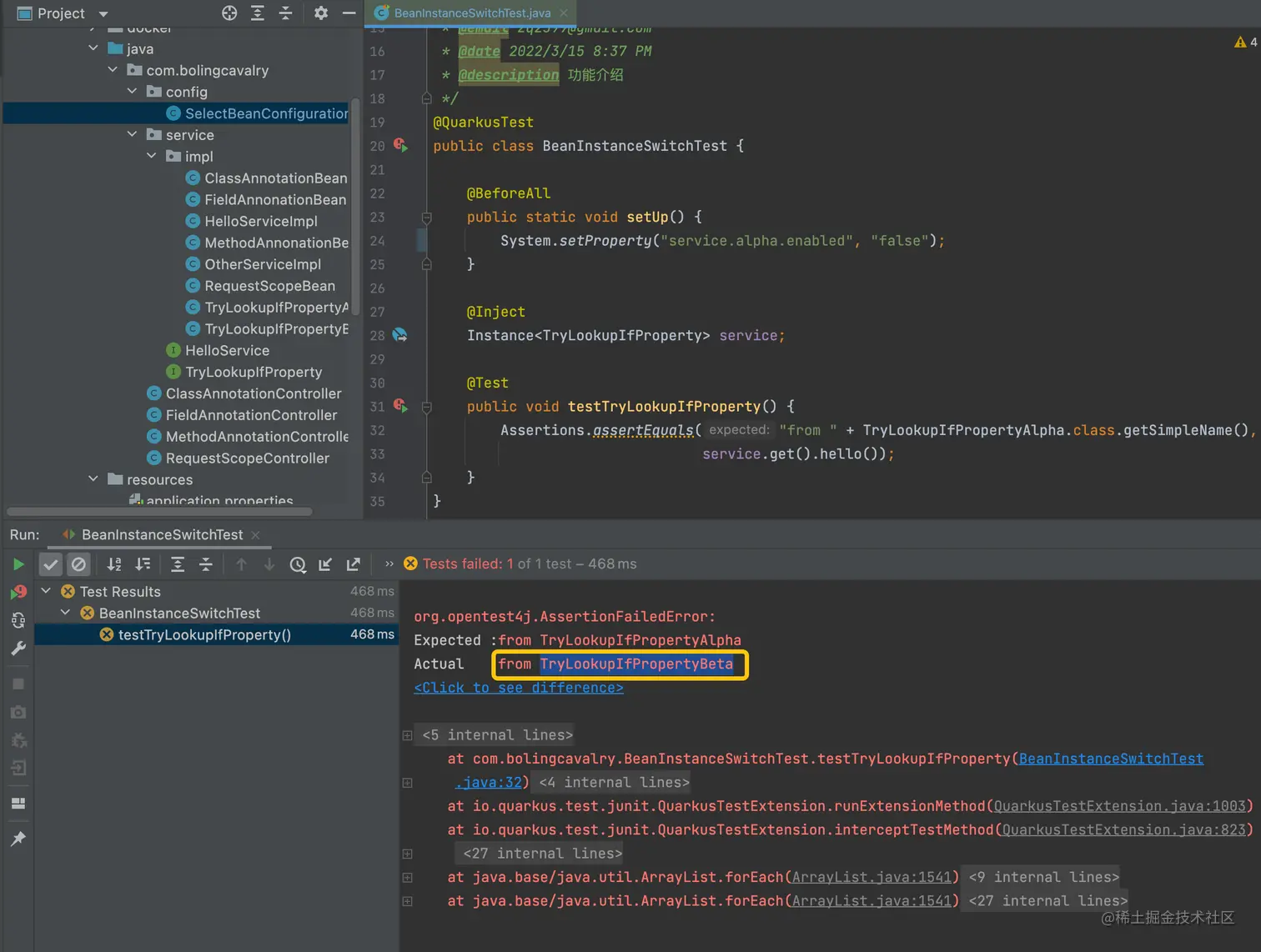
Task: Click the run gutter icon at line 31
Action: tap(400, 406)
